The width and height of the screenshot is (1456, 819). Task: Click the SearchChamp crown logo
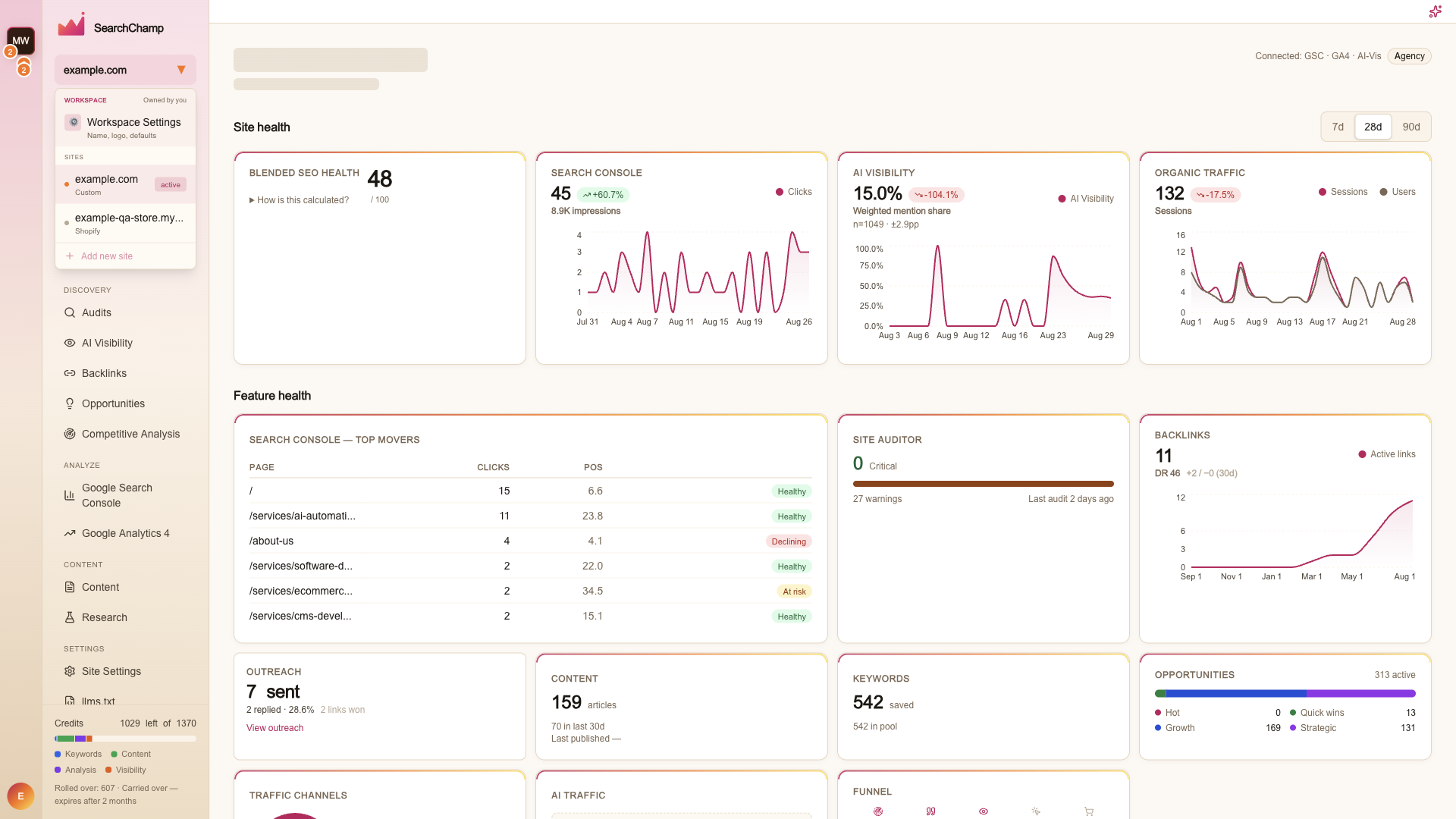tap(71, 25)
